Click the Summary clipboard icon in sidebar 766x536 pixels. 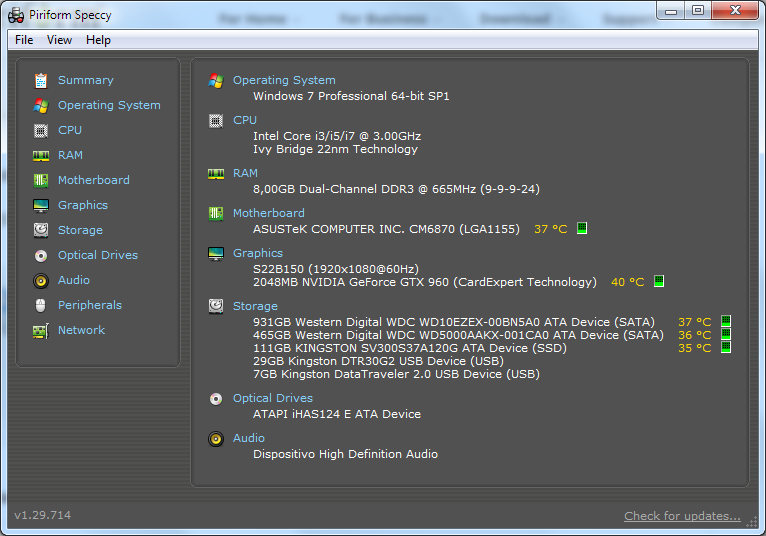point(41,81)
